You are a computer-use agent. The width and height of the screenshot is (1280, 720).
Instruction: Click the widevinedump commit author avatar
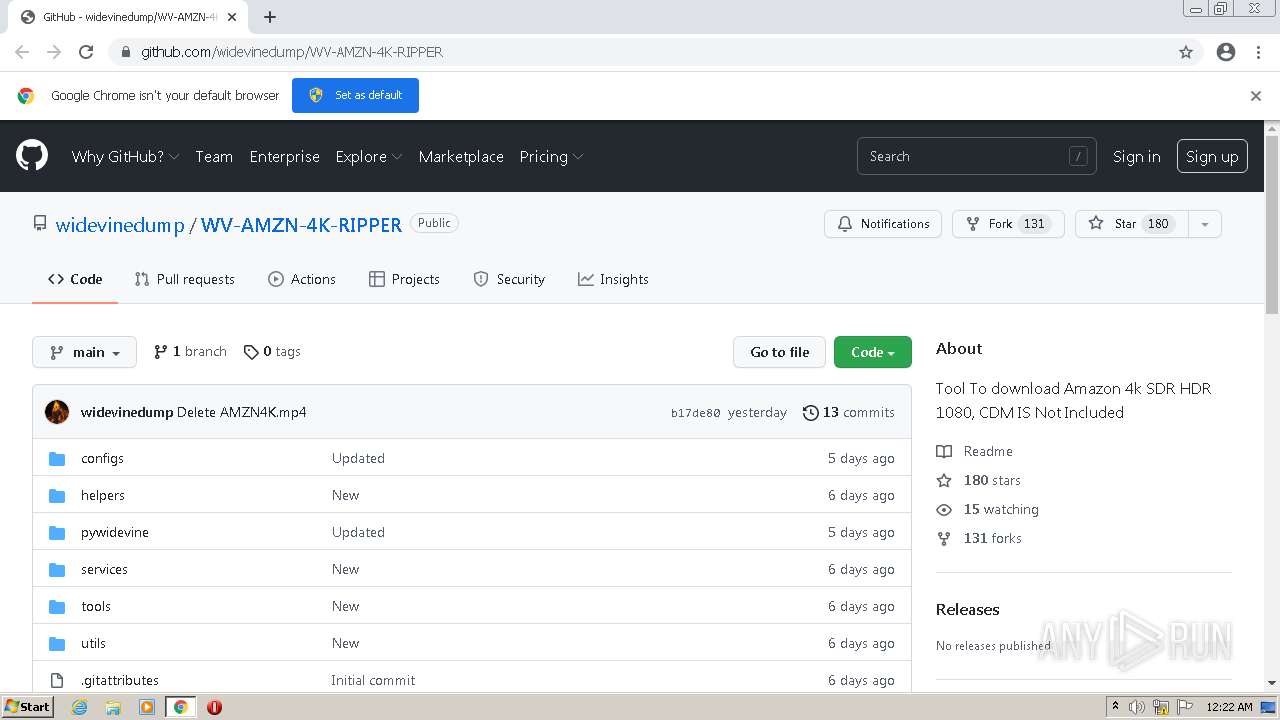coord(57,412)
